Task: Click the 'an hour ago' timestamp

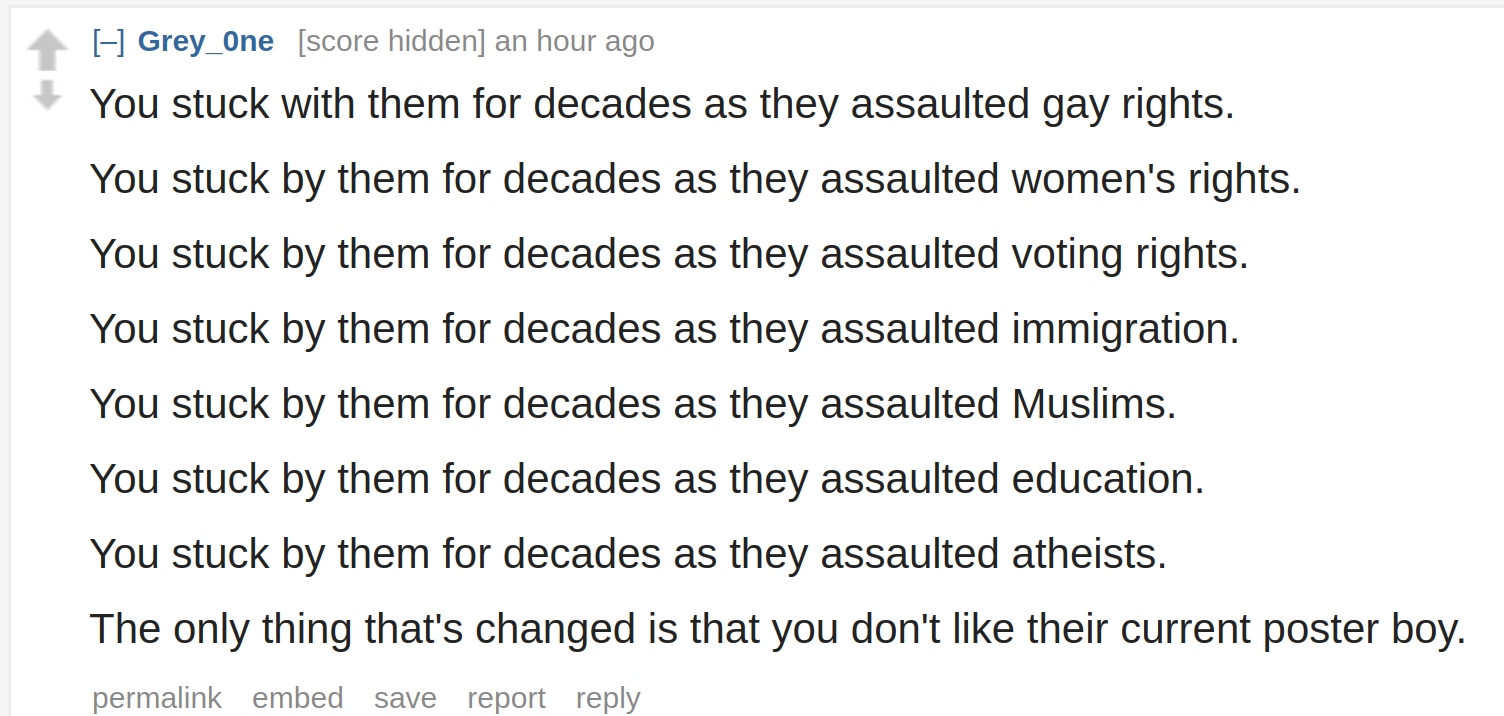Action: (575, 41)
